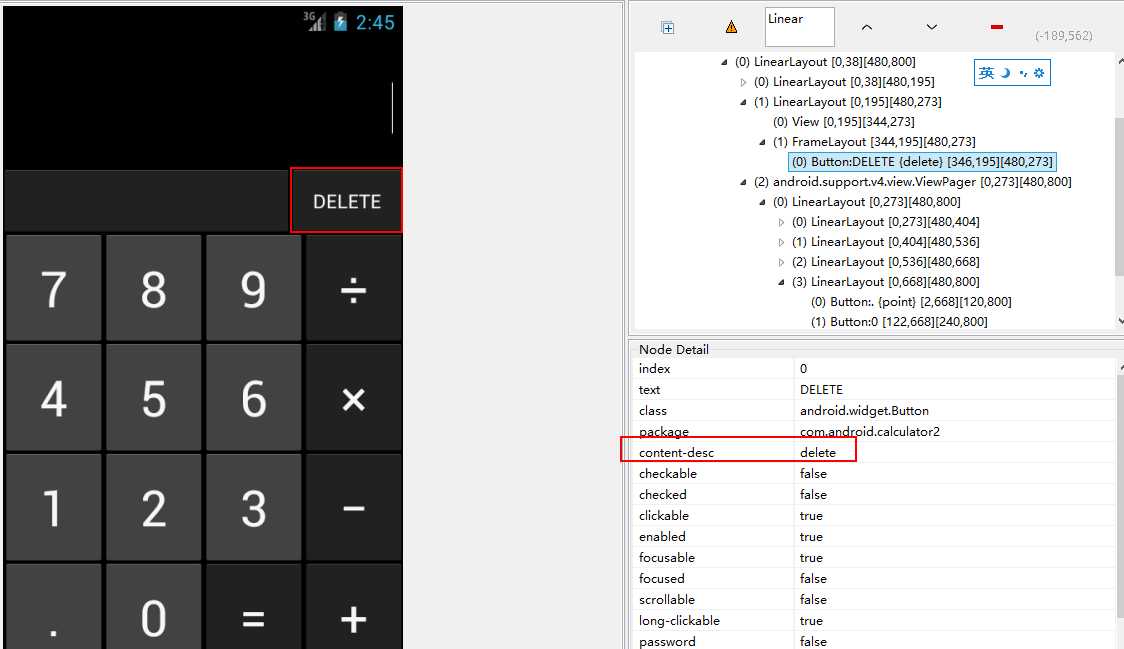1124x649 pixels.
Task: Click the "clickable" property row label
Action: point(664,516)
